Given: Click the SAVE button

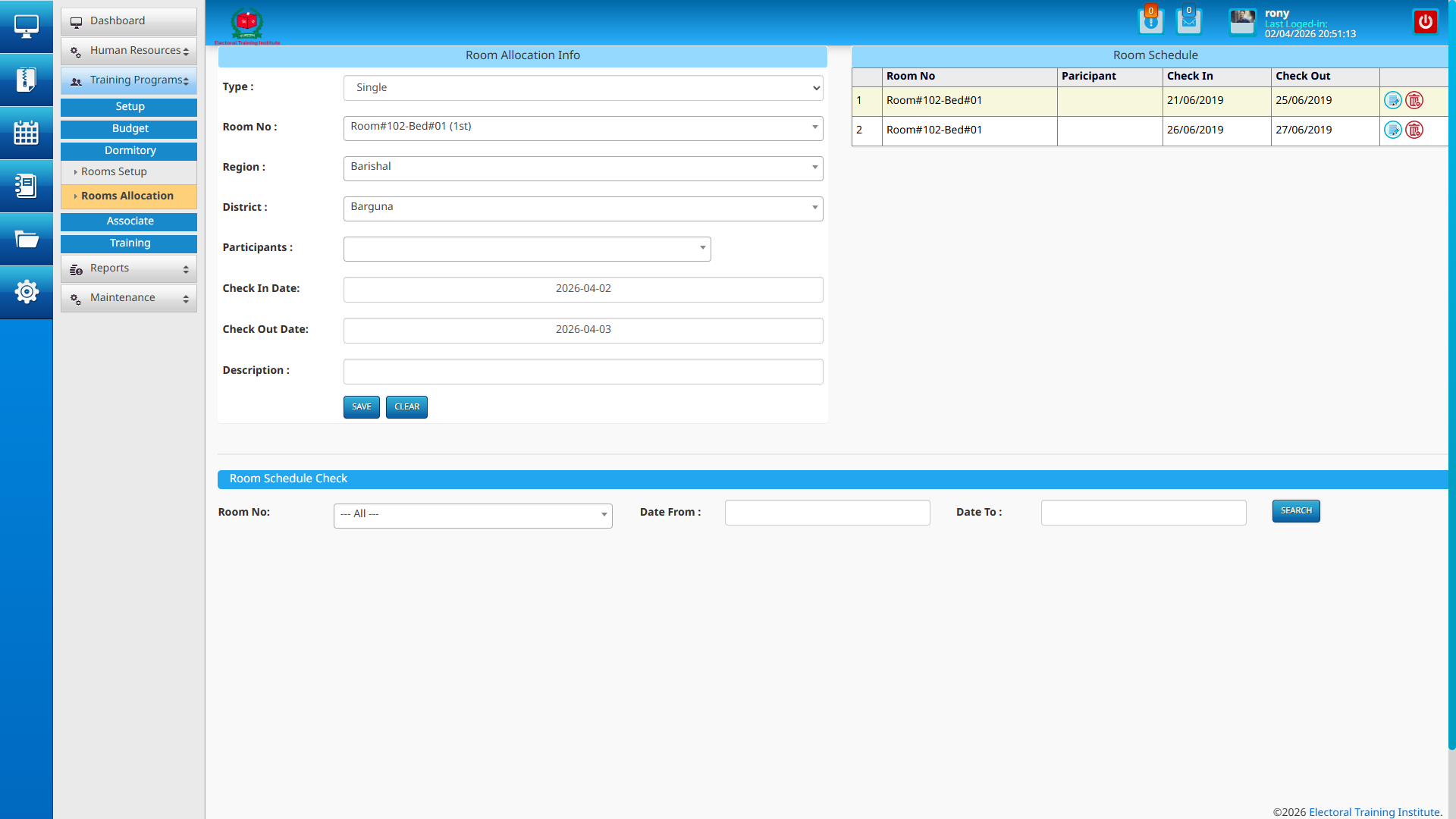Looking at the screenshot, I should (x=361, y=407).
